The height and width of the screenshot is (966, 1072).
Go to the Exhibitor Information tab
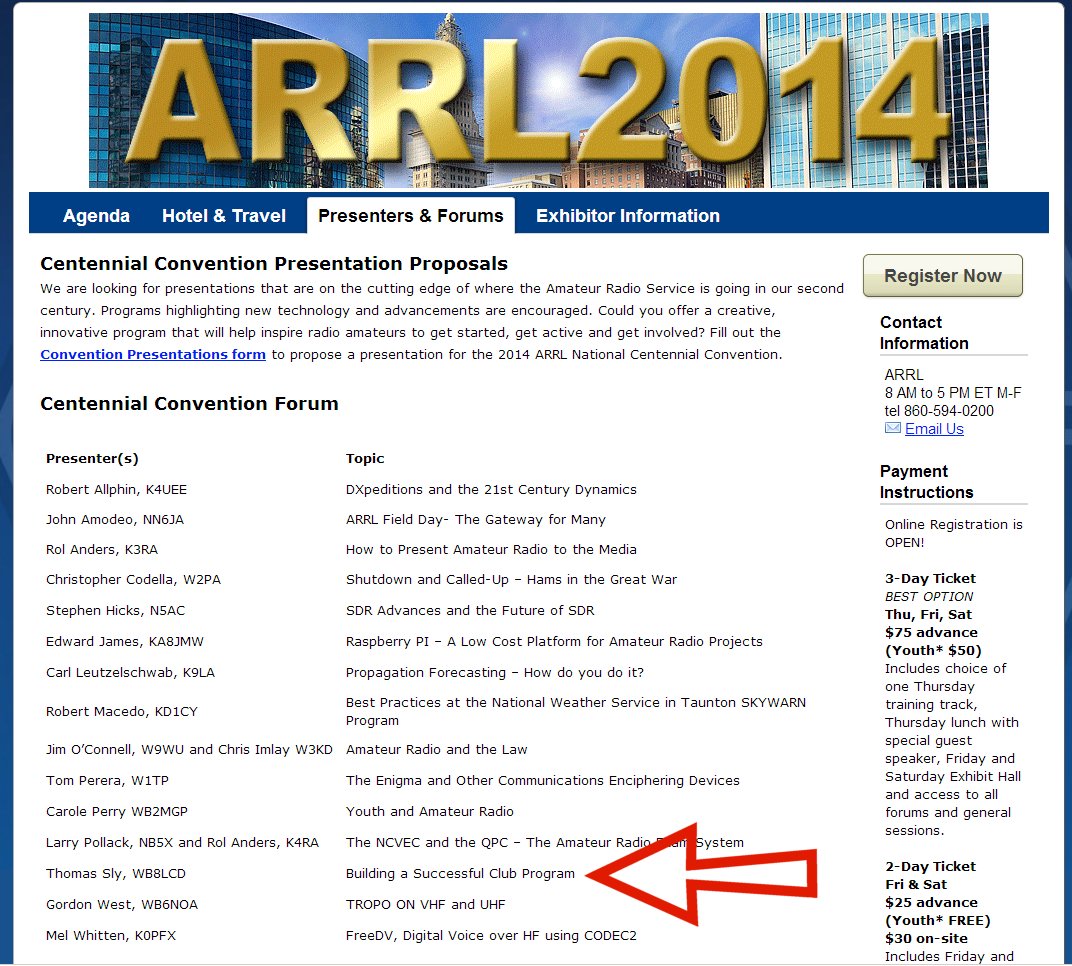628,216
